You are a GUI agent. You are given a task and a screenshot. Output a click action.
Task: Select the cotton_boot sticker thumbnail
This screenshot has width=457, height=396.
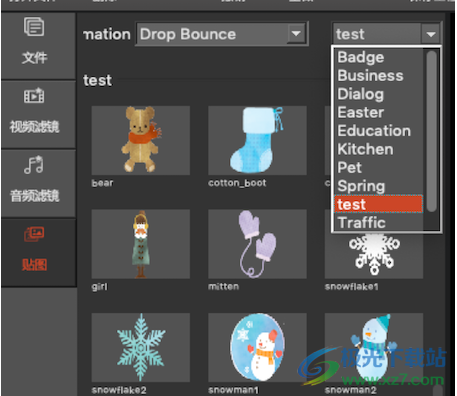click(x=257, y=140)
